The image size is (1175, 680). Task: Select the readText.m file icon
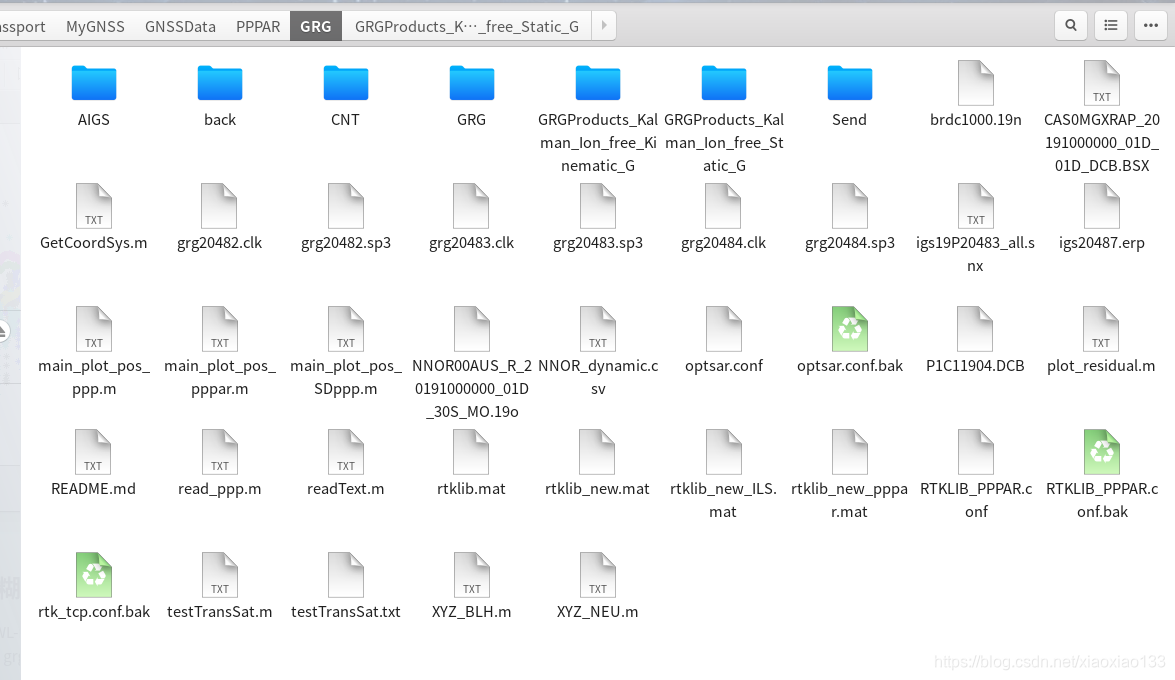pos(345,452)
